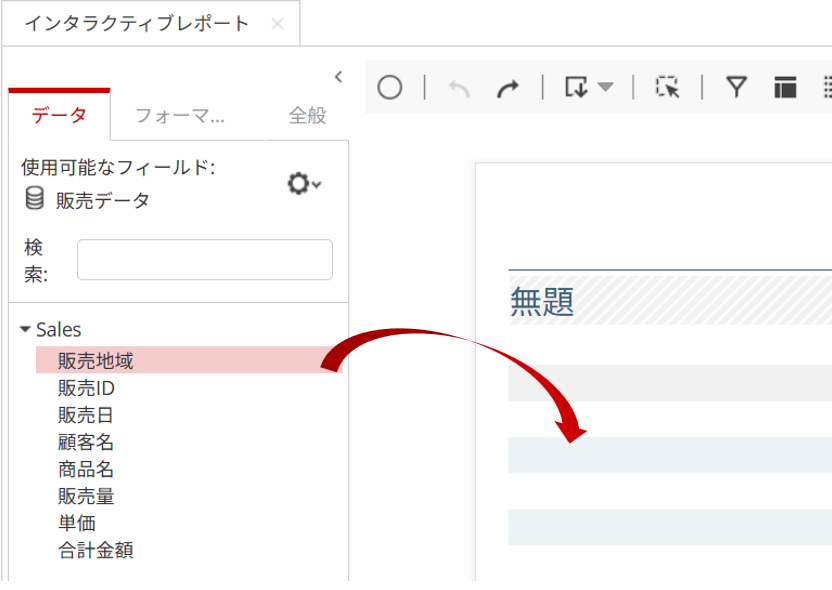
Task: Select the 商品名 field
Action: [85, 470]
